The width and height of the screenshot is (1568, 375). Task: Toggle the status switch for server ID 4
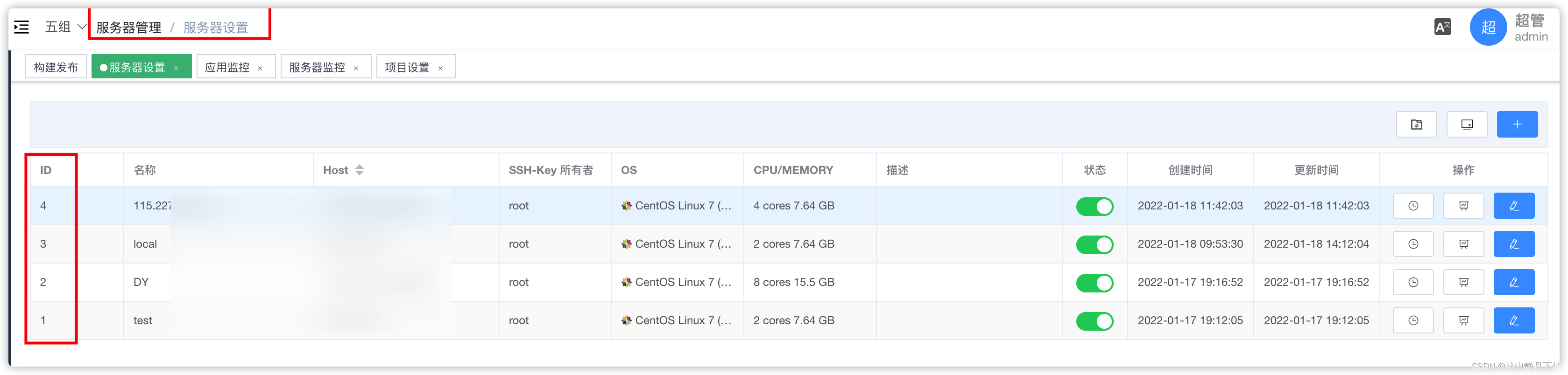(1094, 207)
